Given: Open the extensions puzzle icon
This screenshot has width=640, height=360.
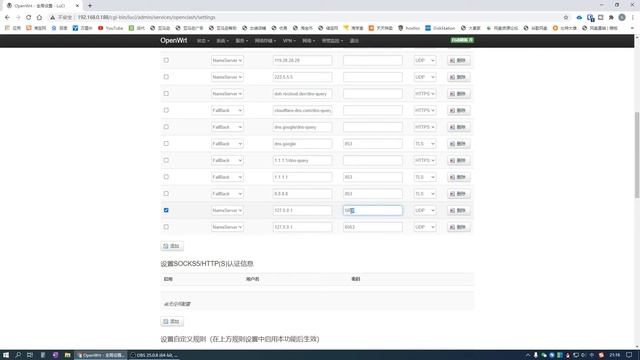Looking at the screenshot, I should [x=611, y=18].
